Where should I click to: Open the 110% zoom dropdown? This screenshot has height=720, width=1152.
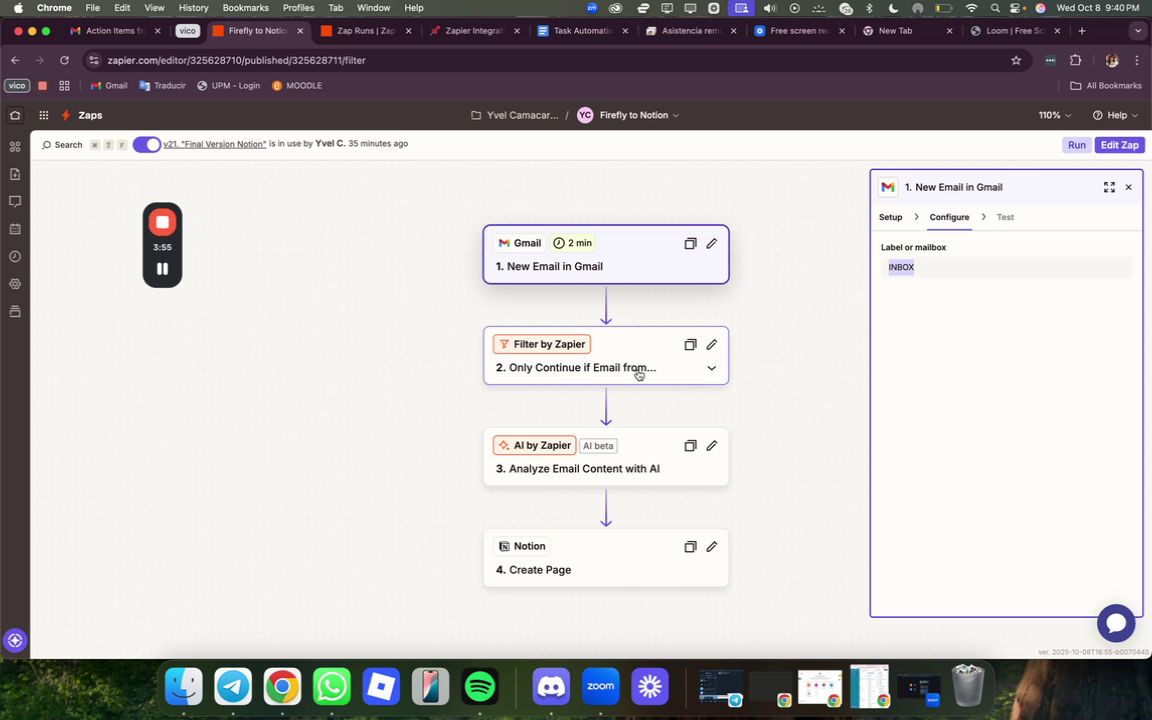1055,115
